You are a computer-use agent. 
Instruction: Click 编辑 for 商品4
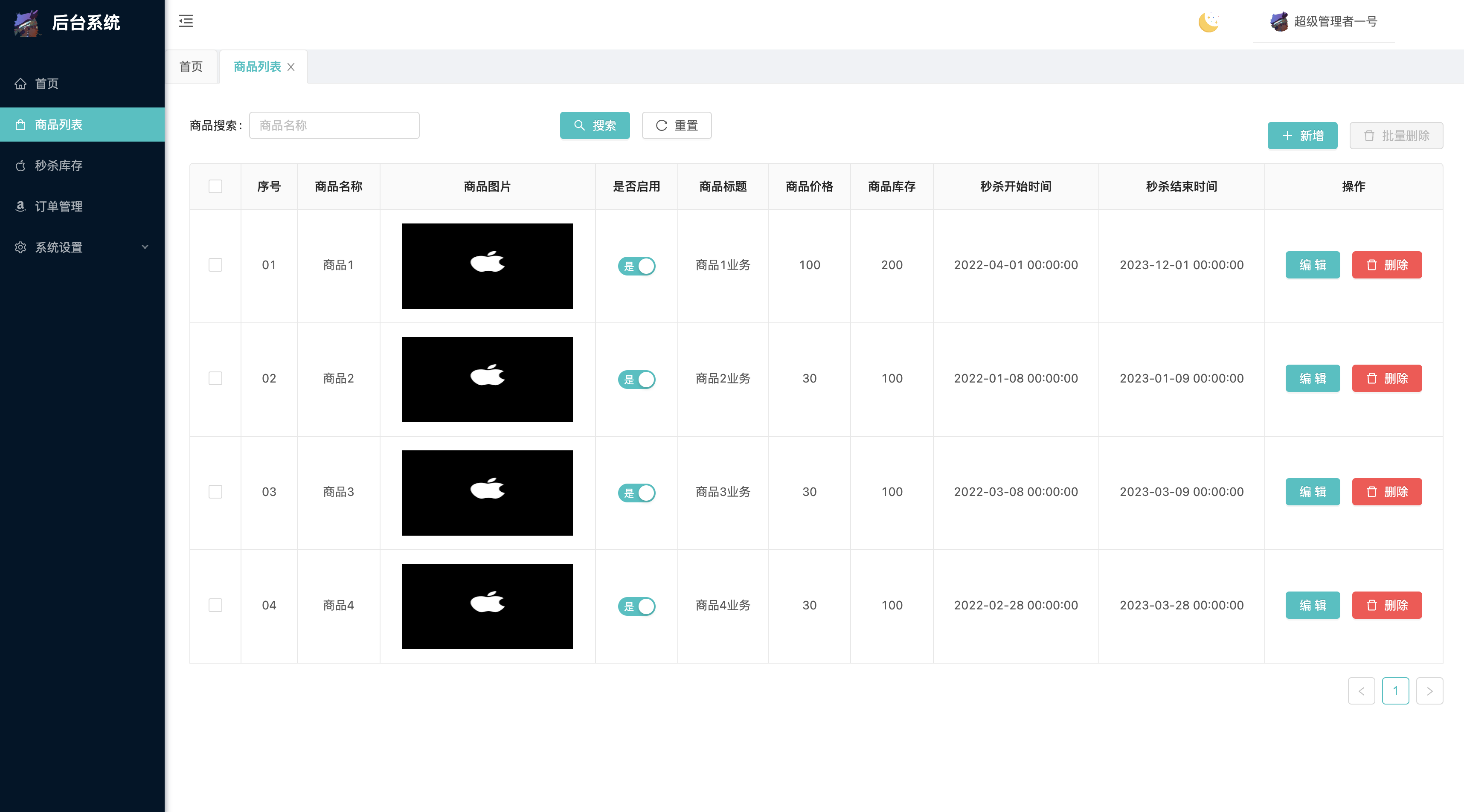click(x=1312, y=605)
